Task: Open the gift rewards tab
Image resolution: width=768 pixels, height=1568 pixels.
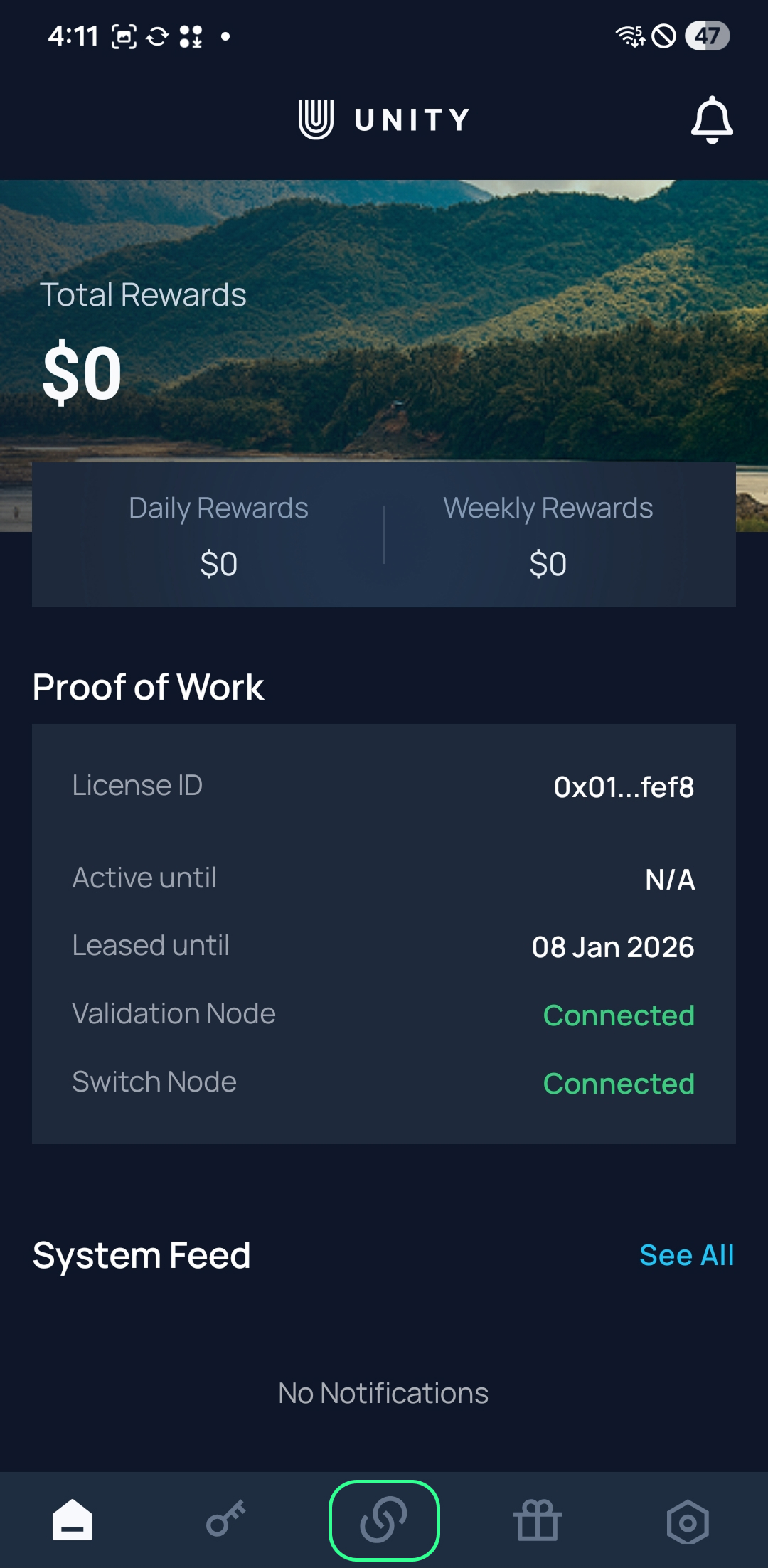Action: [538, 1520]
